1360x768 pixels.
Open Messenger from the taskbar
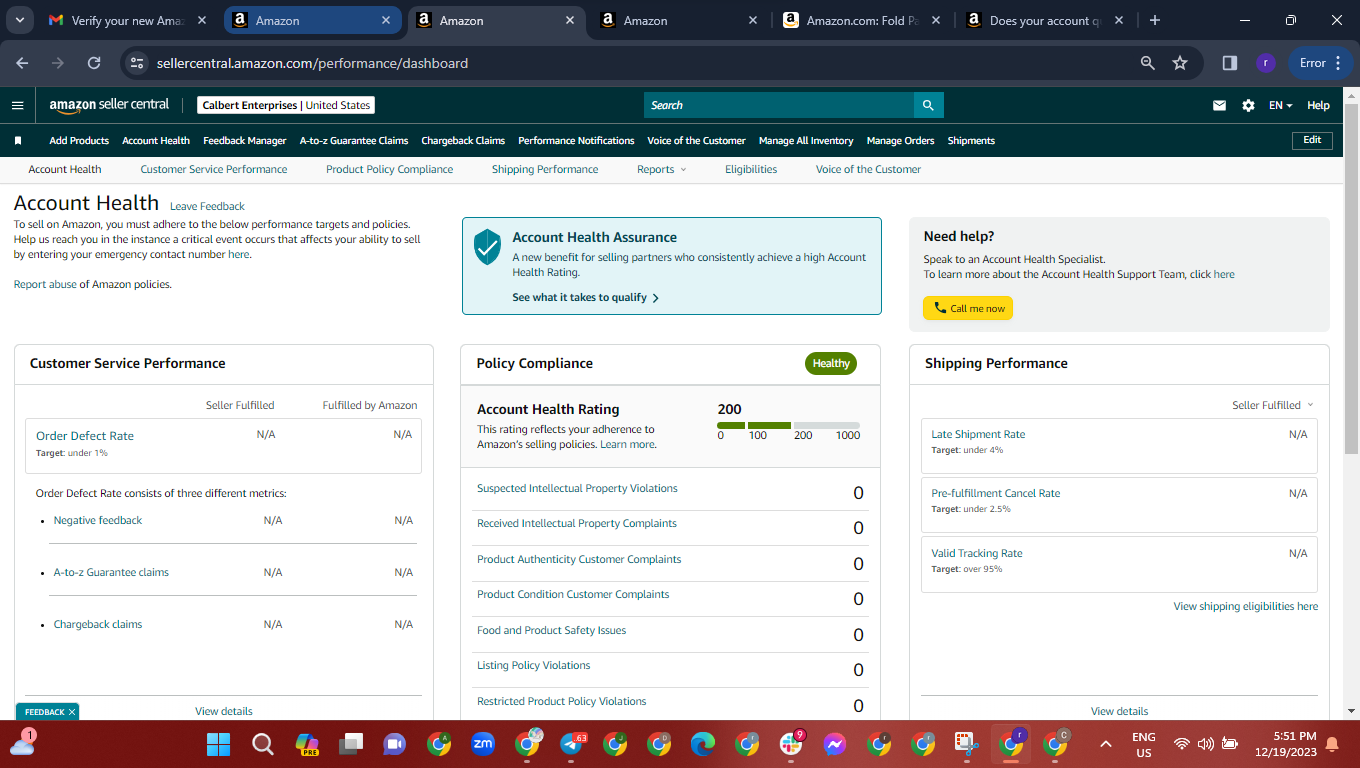click(x=835, y=744)
